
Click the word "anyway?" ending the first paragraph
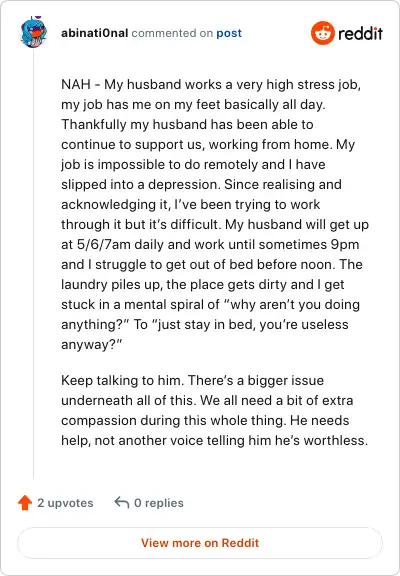click(x=92, y=345)
